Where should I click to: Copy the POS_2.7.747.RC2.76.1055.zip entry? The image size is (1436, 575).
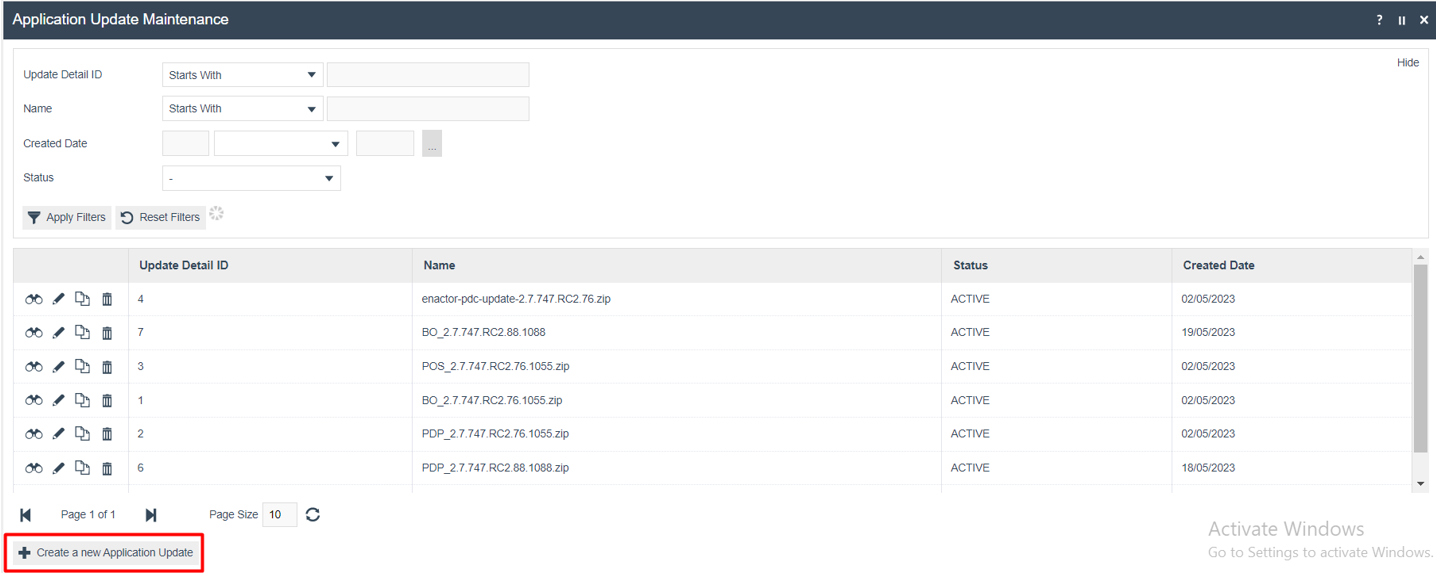[83, 366]
